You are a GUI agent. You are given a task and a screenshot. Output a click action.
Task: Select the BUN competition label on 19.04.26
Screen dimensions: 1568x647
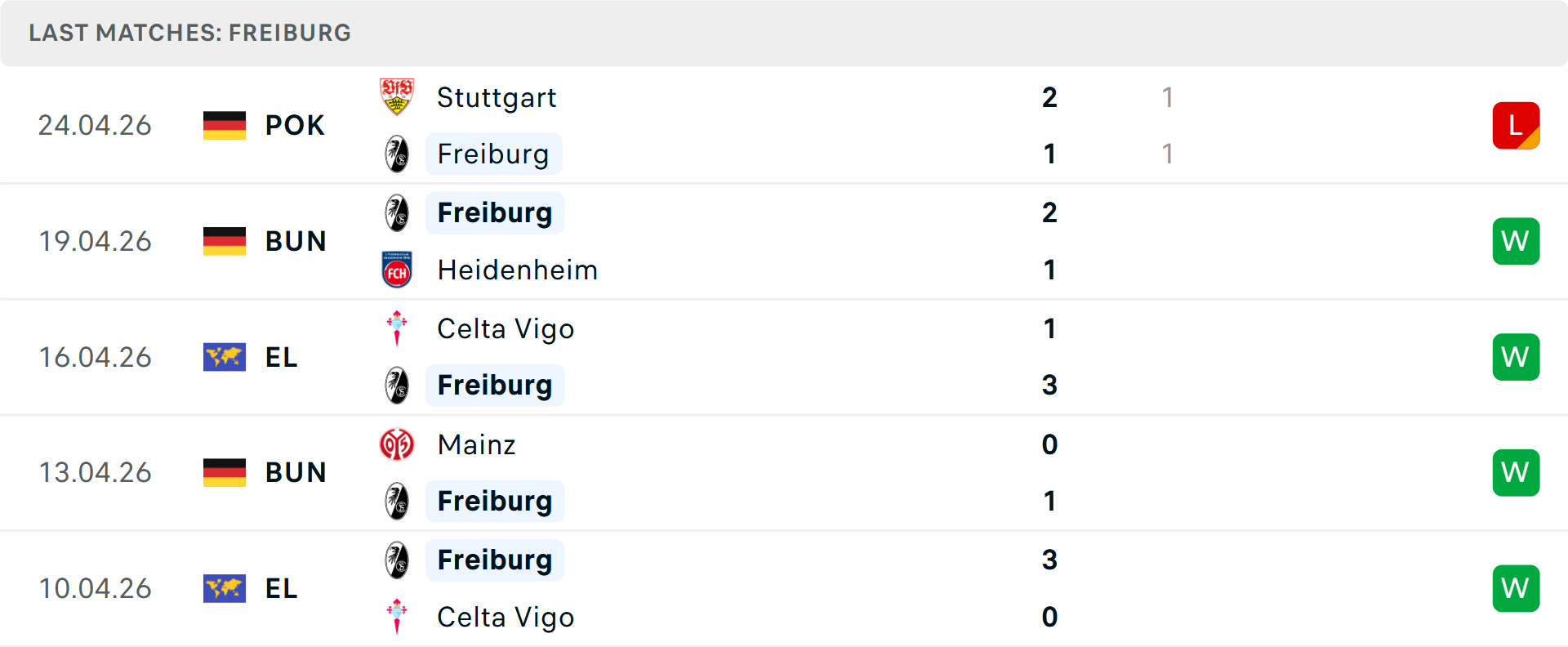pyautogui.click(x=295, y=241)
